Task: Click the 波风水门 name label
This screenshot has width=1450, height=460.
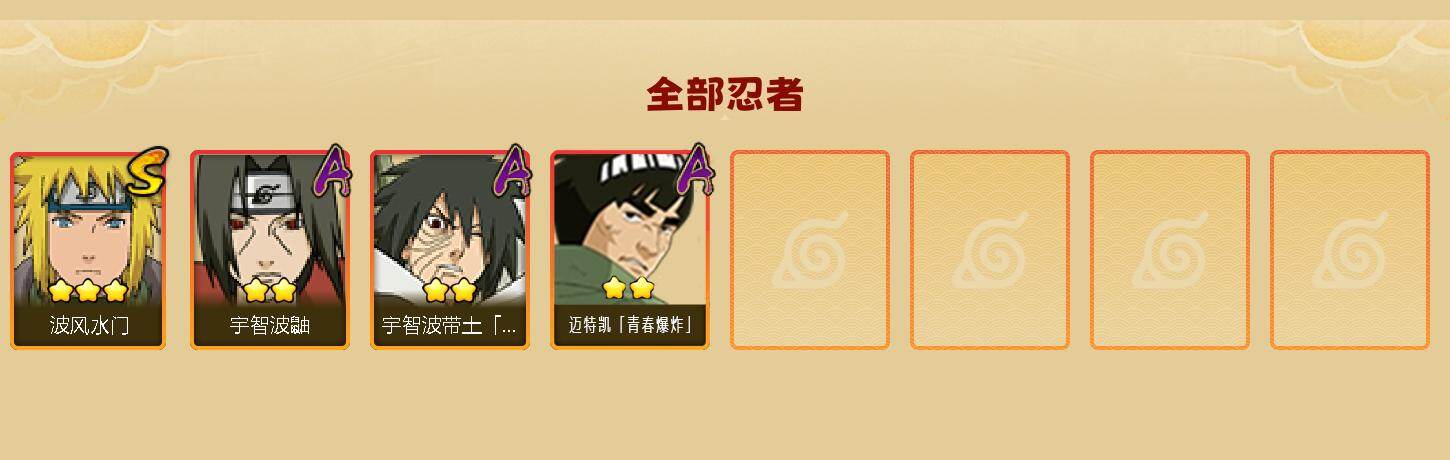Action: pyautogui.click(x=89, y=326)
